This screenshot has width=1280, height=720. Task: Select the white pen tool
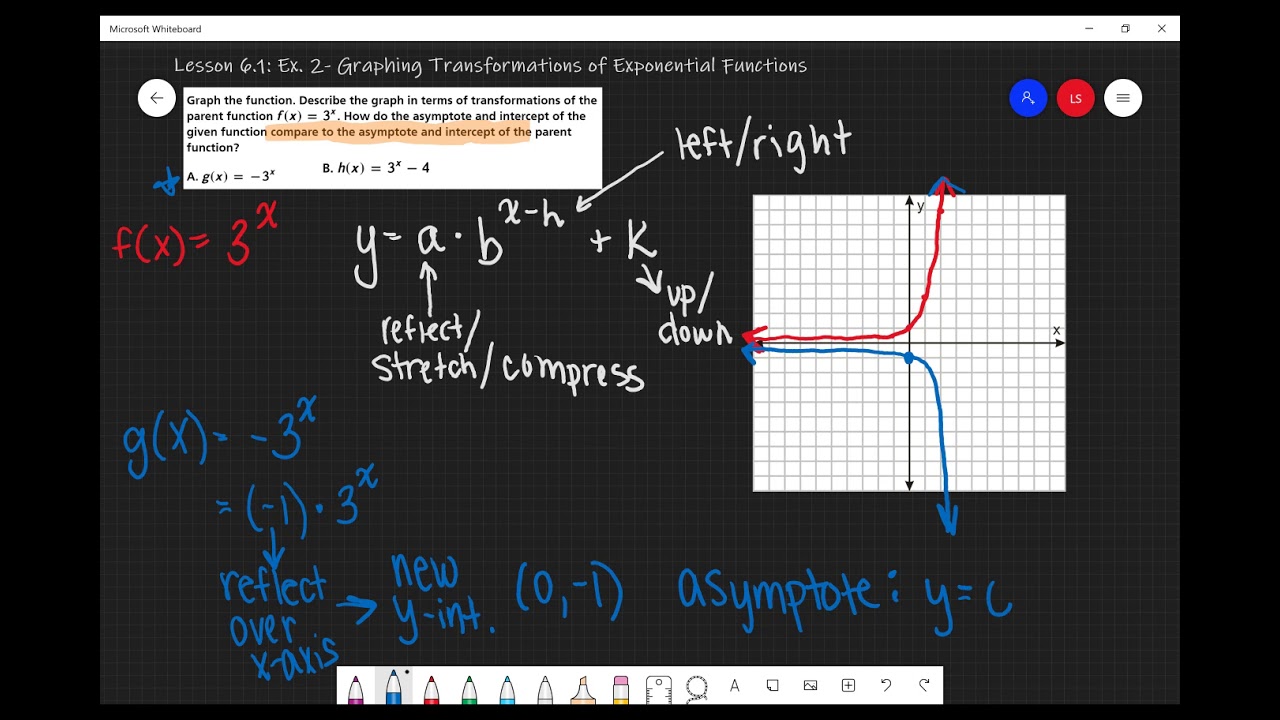[545, 689]
